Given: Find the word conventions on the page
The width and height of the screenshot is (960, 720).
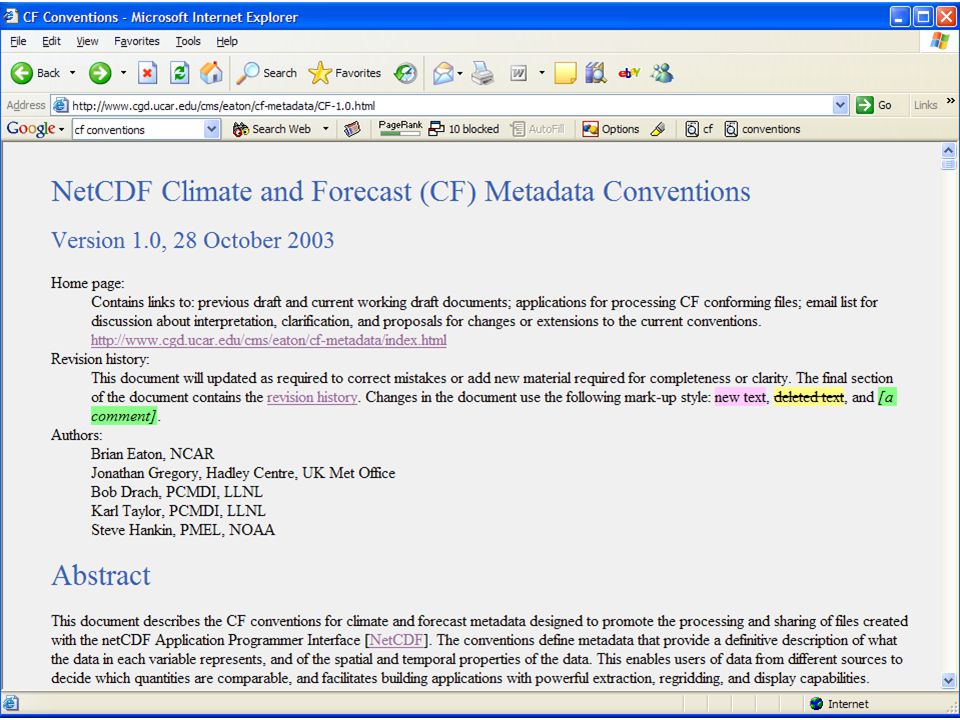Looking at the screenshot, I should tap(762, 129).
